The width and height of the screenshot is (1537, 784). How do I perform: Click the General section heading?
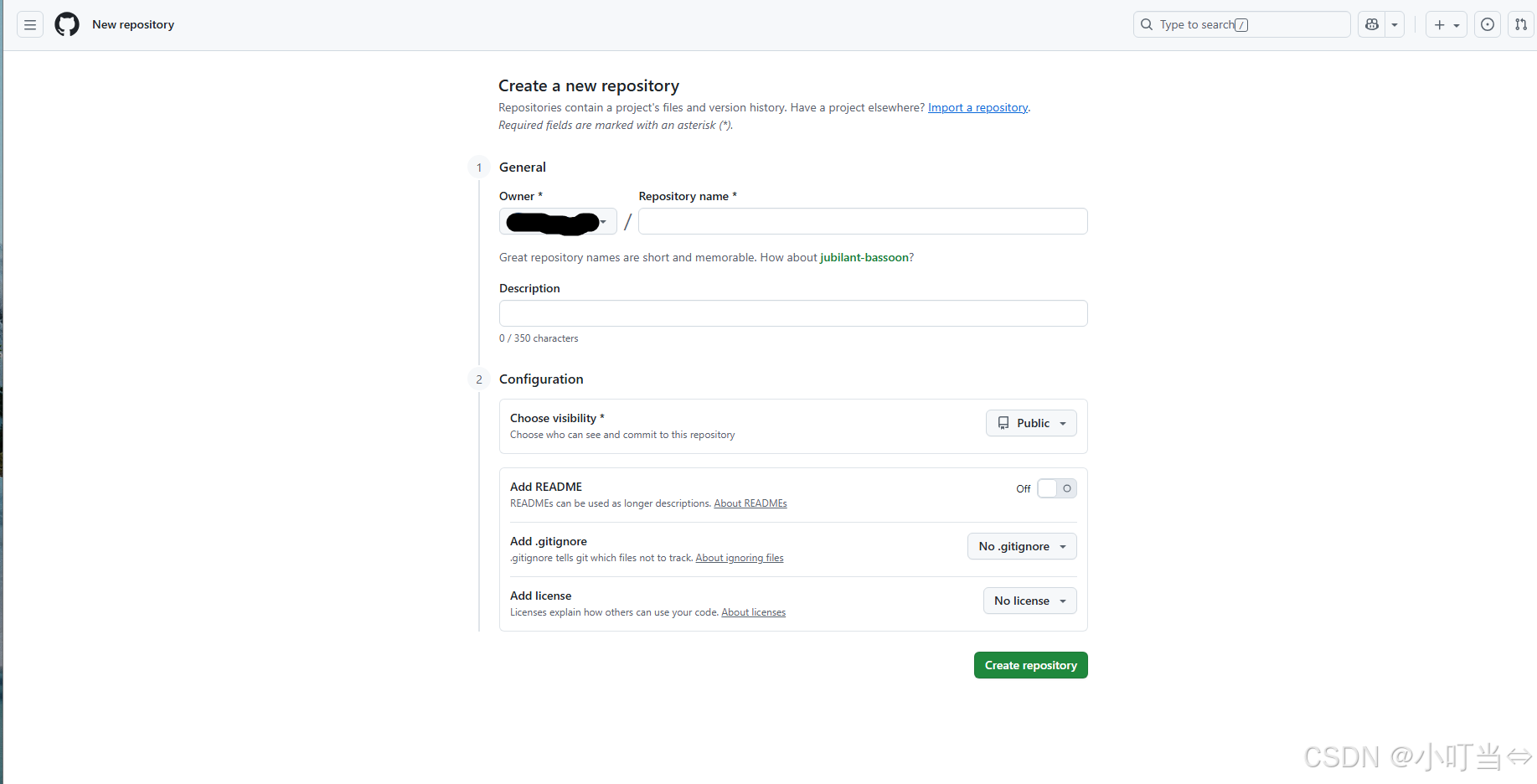pyautogui.click(x=523, y=168)
